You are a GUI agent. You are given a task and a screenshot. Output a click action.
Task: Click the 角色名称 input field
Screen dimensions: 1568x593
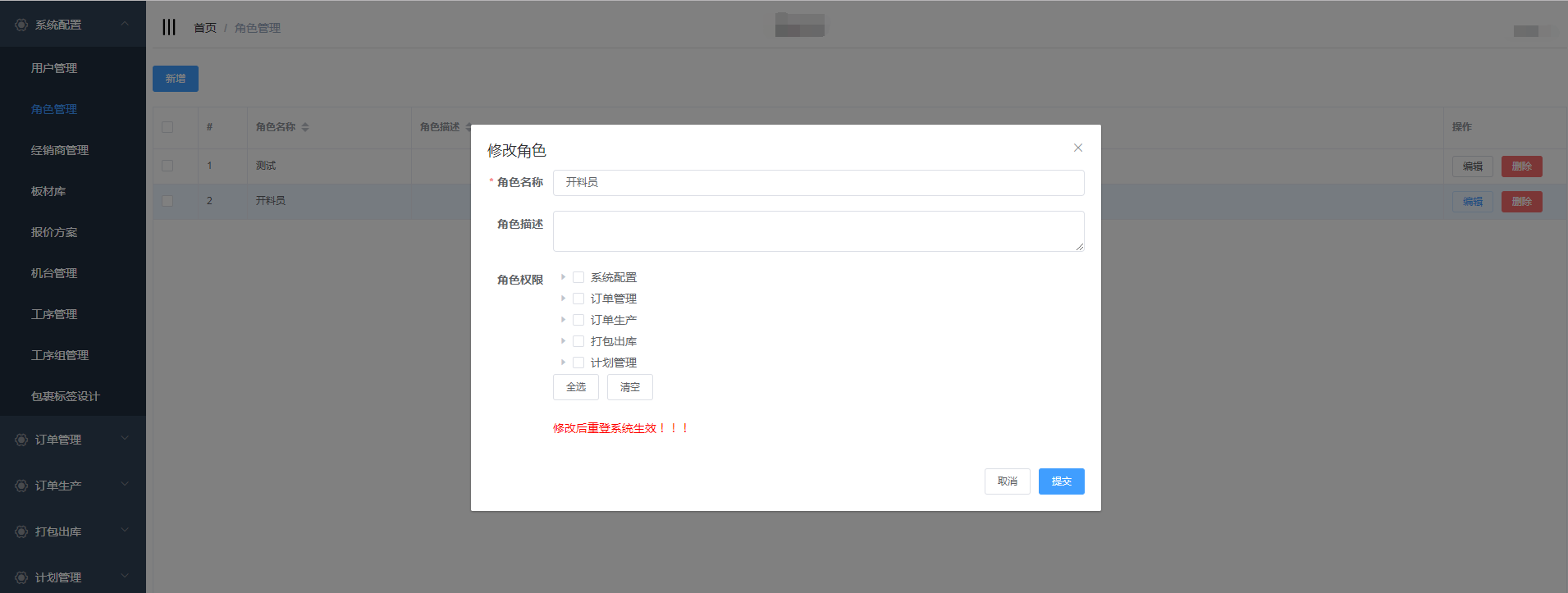(818, 183)
